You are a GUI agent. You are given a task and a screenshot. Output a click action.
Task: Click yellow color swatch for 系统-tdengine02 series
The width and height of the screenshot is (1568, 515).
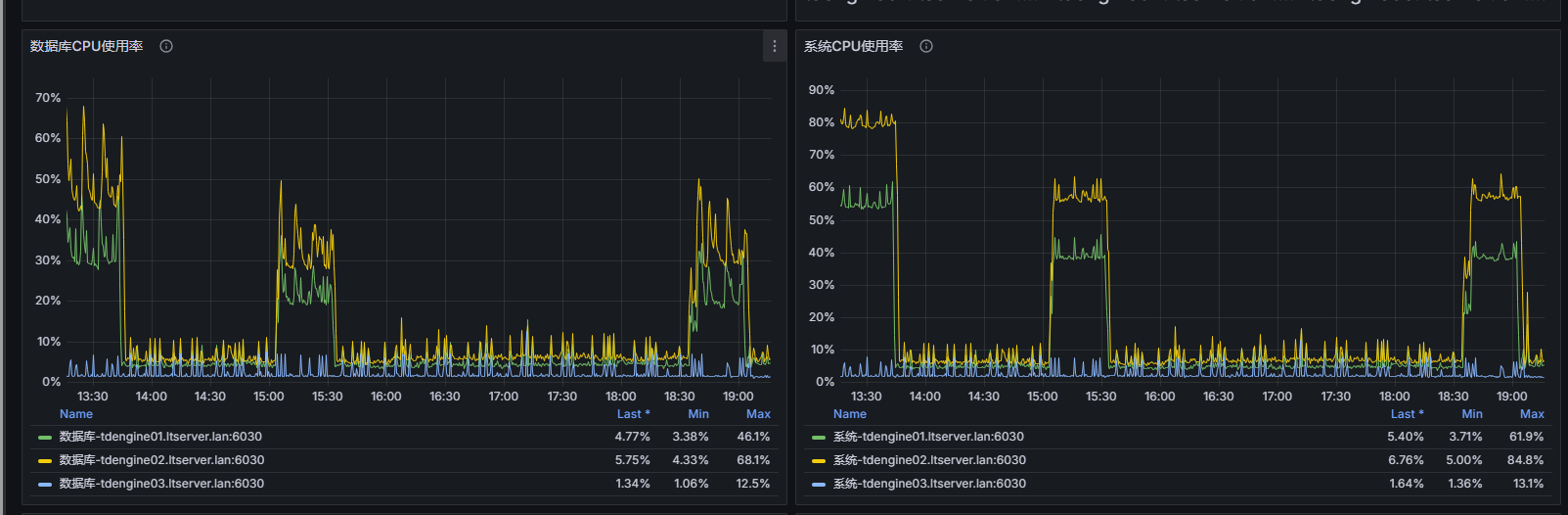(819, 461)
